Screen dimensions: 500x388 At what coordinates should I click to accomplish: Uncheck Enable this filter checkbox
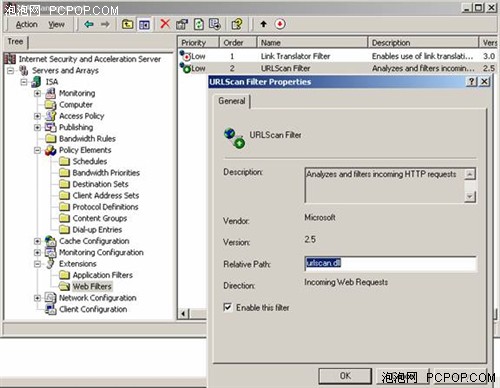click(228, 307)
